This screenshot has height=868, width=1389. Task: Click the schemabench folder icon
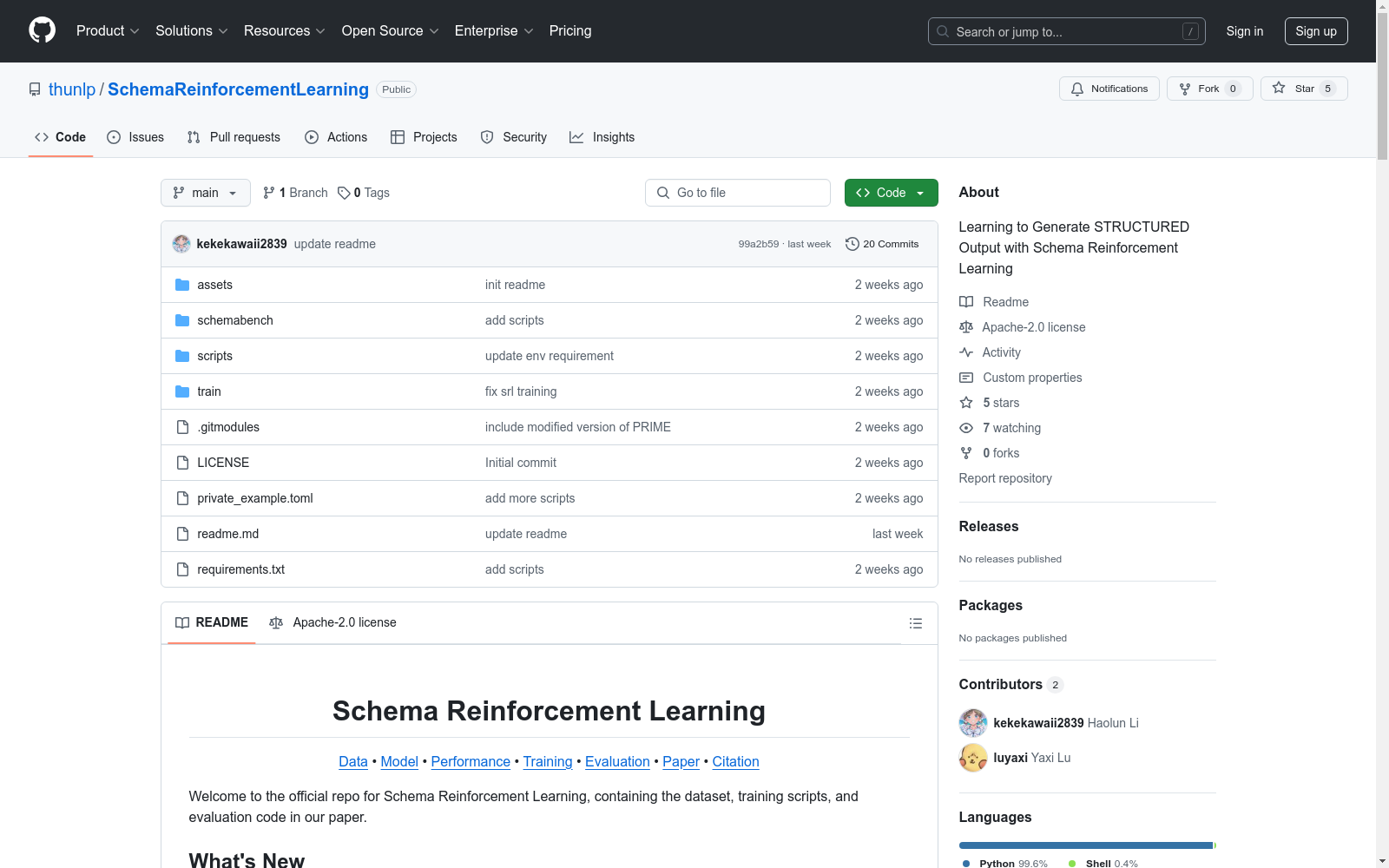(182, 320)
